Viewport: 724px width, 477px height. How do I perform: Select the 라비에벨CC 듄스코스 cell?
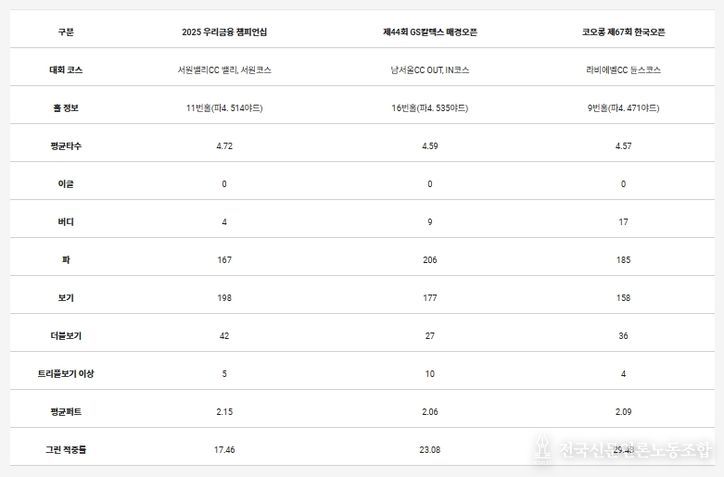(x=623, y=70)
